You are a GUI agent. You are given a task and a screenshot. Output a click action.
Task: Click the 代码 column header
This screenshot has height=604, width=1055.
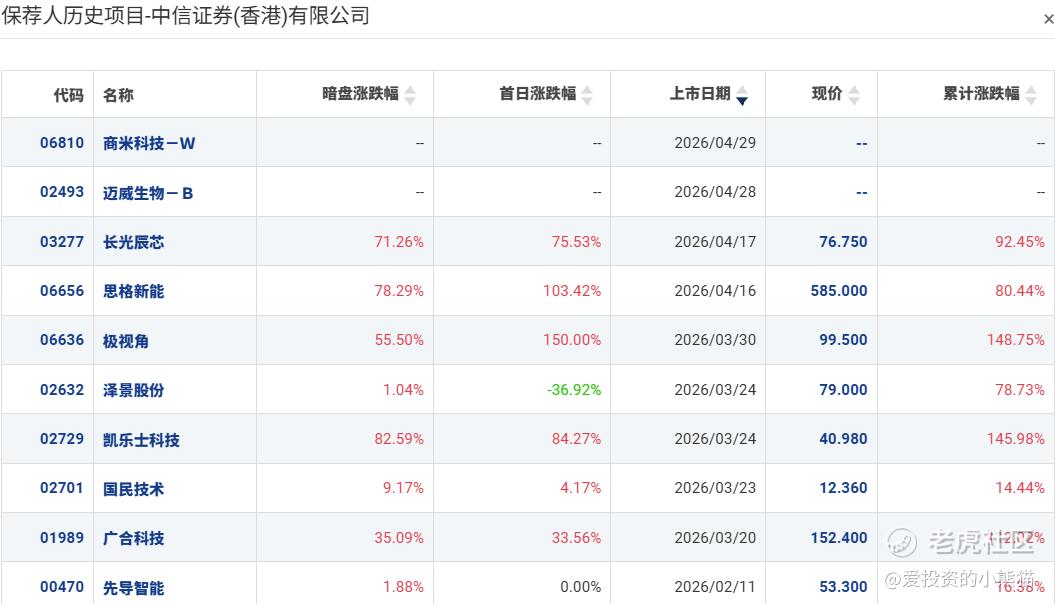pyautogui.click(x=69, y=95)
